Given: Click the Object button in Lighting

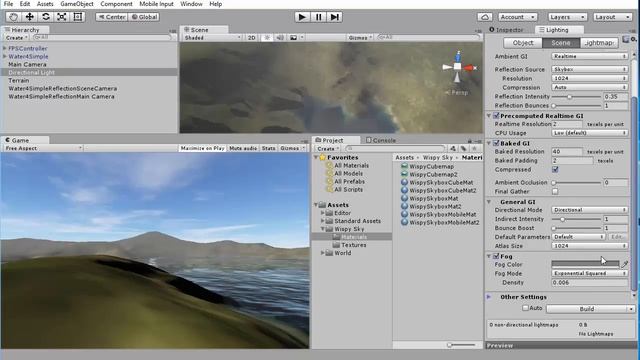Looking at the screenshot, I should coord(523,43).
